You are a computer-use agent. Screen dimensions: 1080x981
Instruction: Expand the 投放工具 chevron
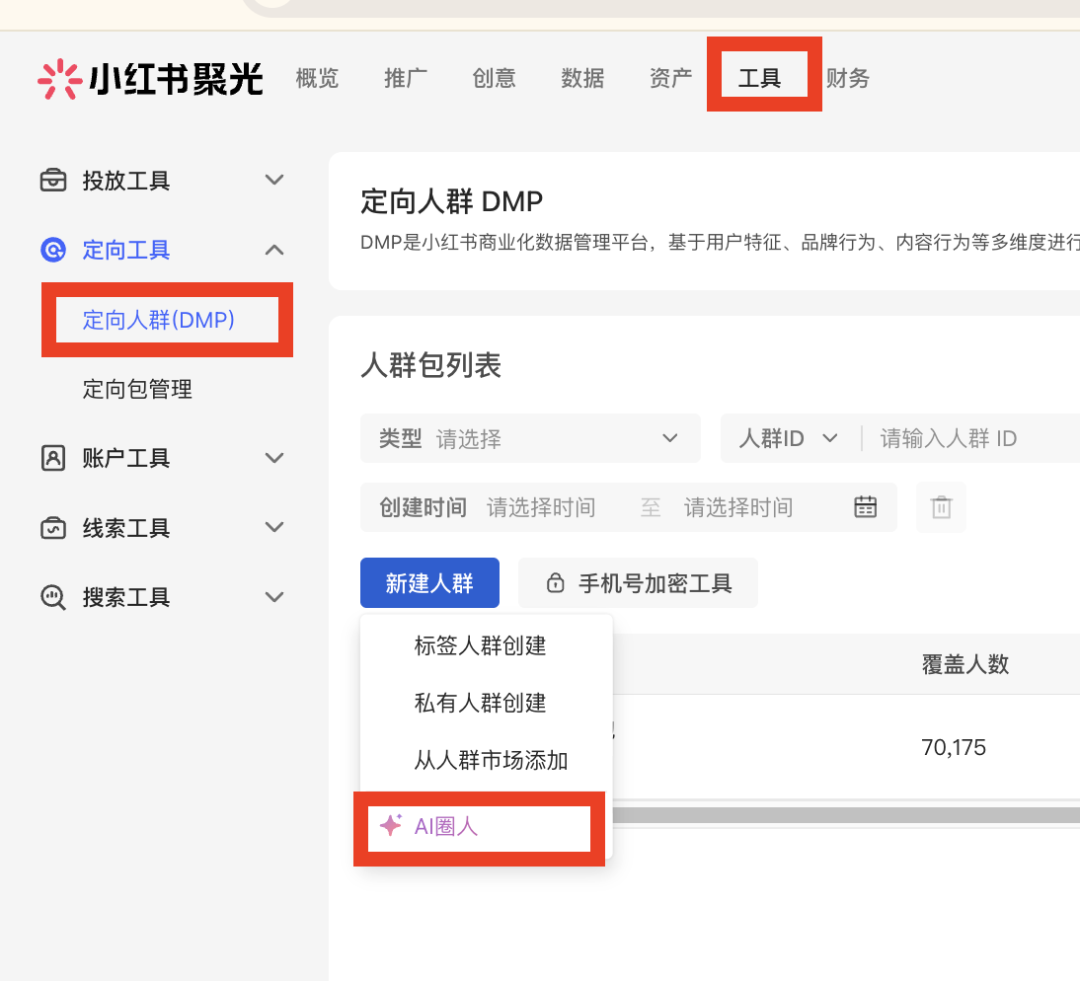tap(274, 180)
